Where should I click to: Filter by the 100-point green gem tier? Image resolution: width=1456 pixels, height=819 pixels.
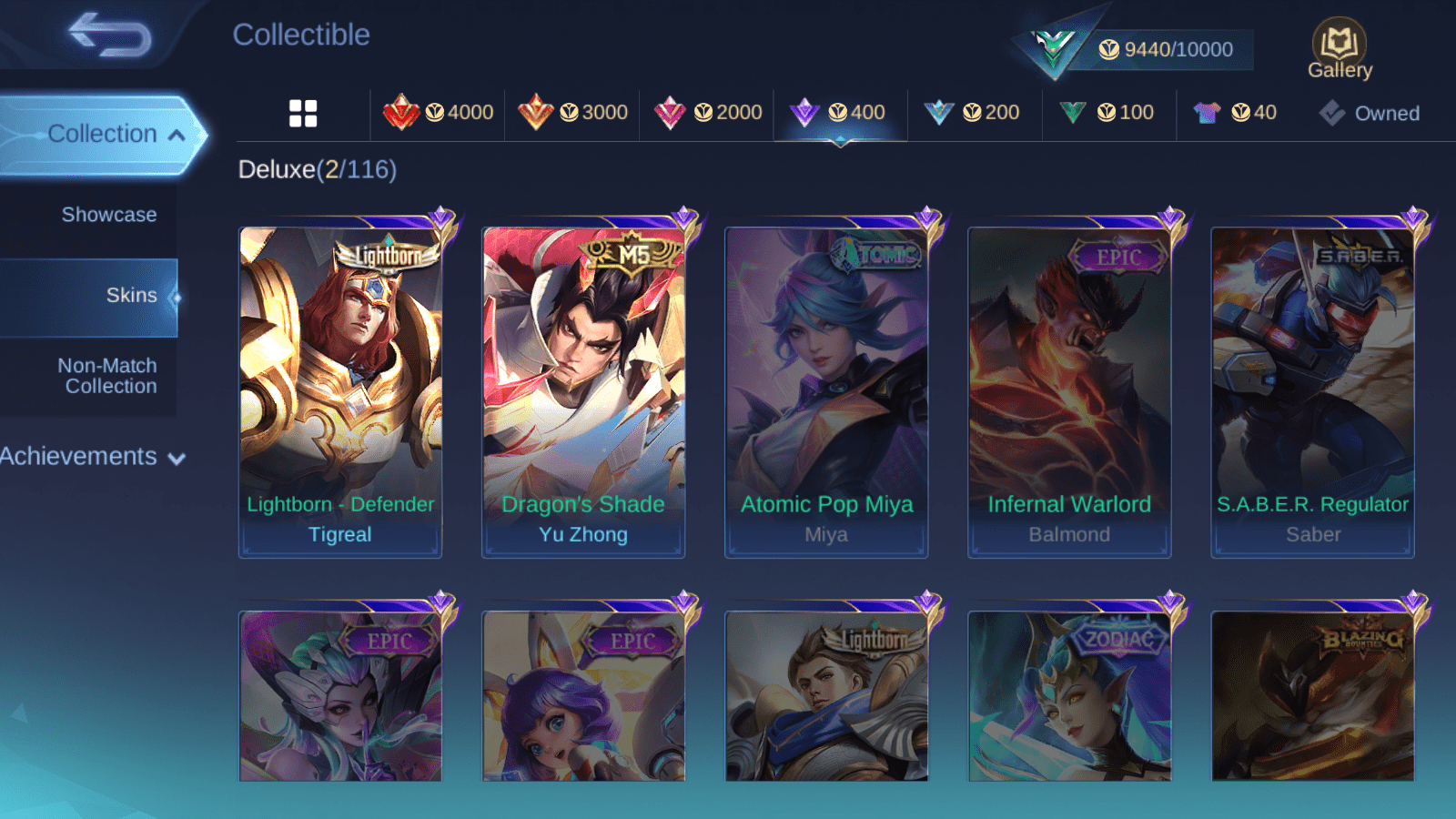1107,113
